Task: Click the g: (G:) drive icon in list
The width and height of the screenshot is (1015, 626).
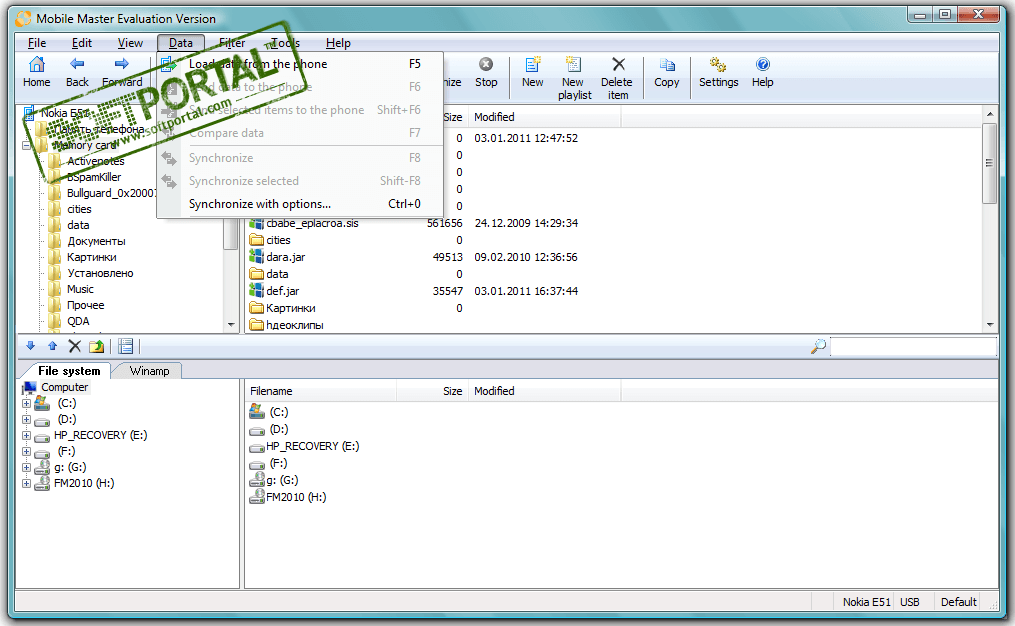Action: [257, 480]
